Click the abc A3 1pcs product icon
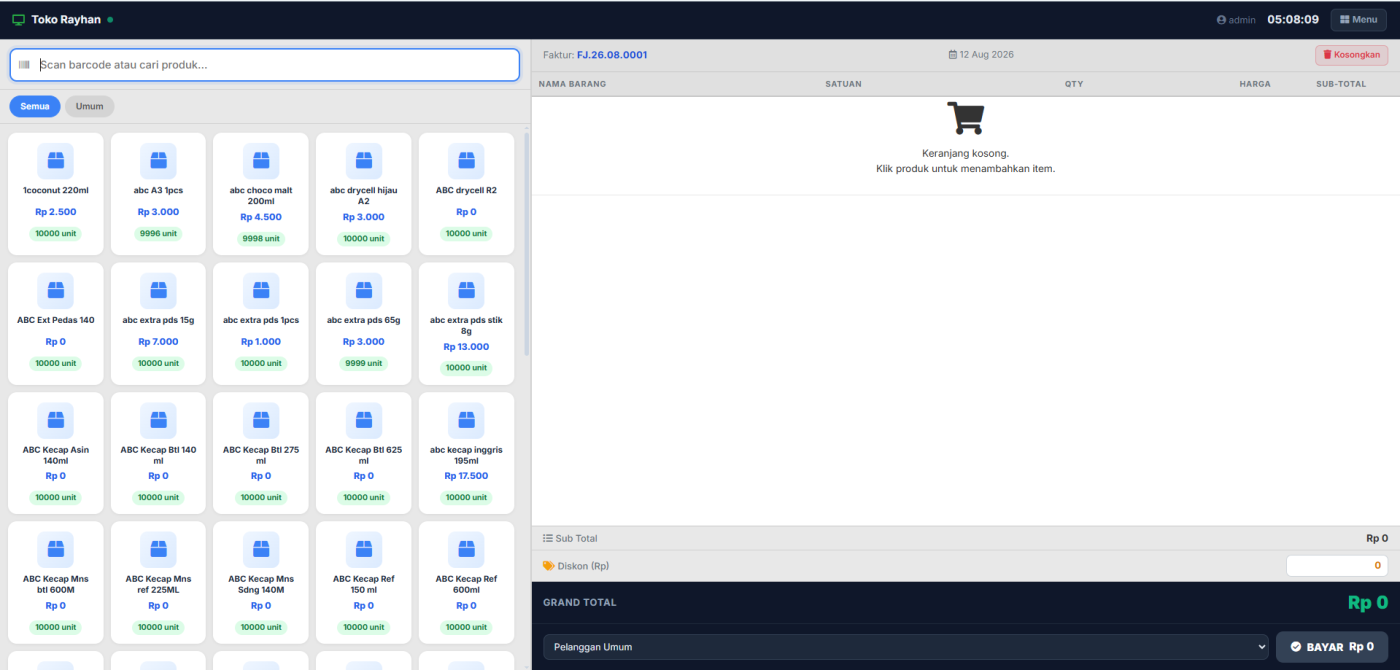Screen dimensions: 1400x670 point(158,161)
